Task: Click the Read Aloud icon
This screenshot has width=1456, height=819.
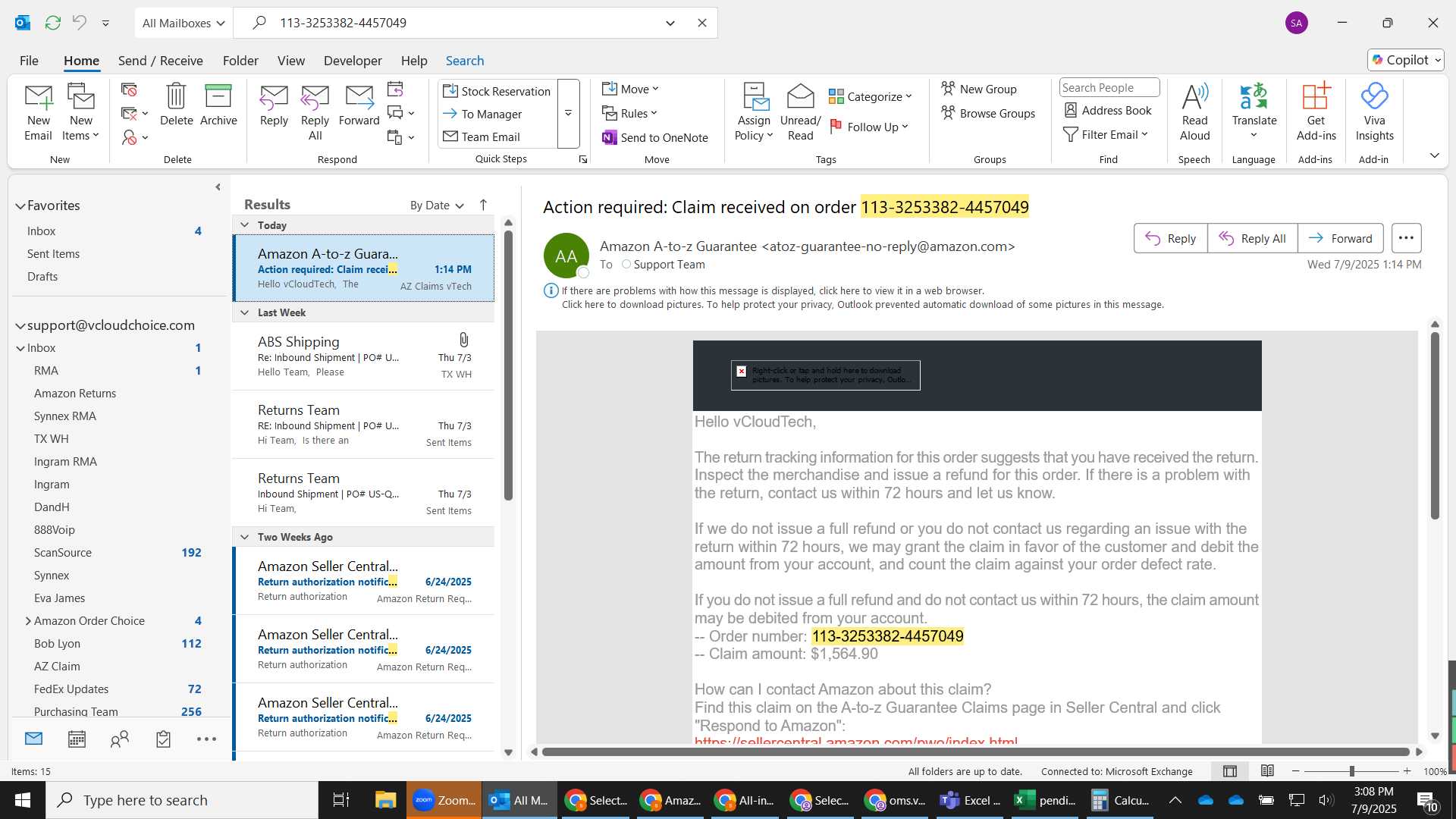Action: 1194,112
